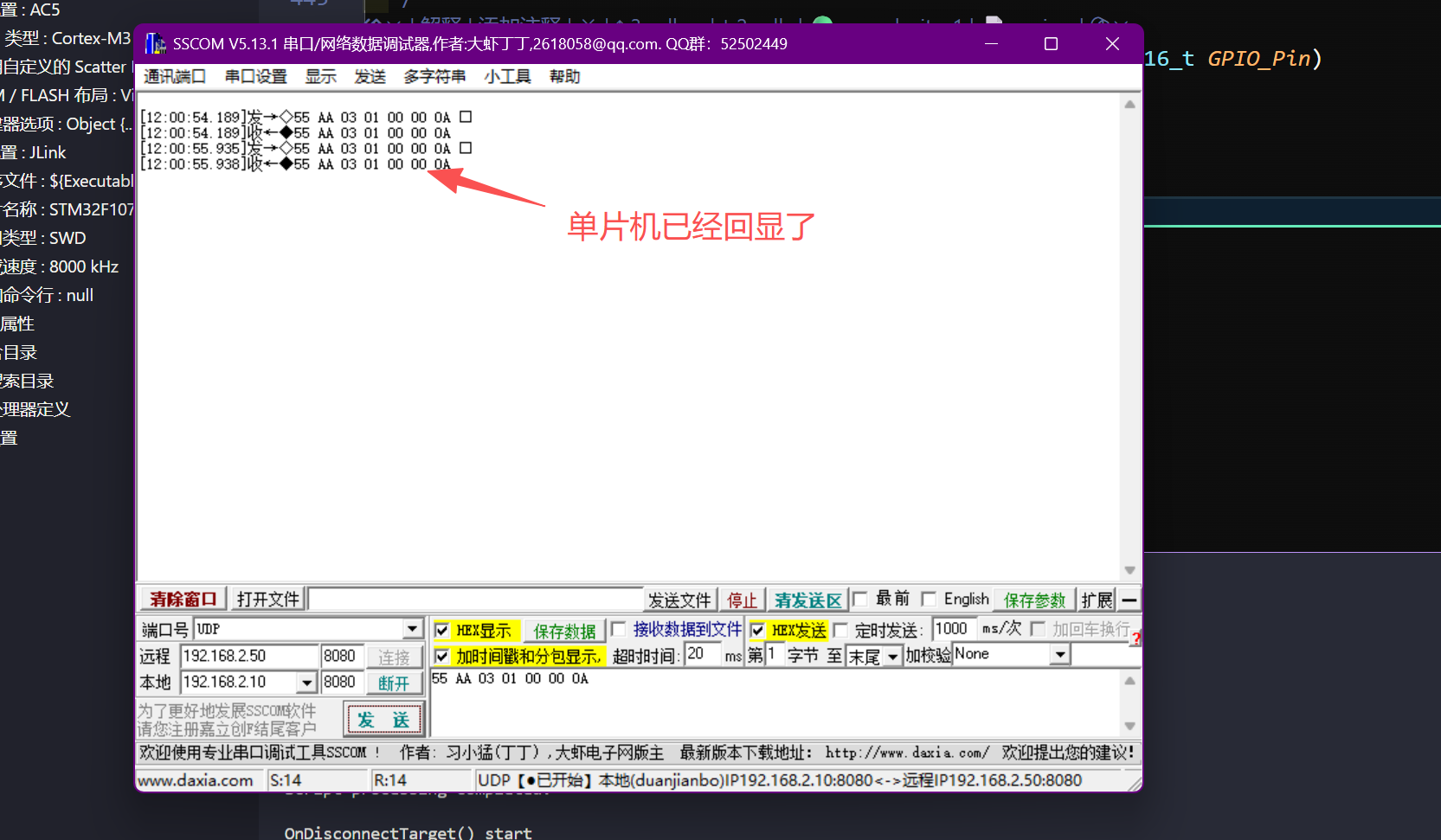Image resolution: width=1441 pixels, height=840 pixels.
Task: Click the R:14 received counter in status bar
Action: [390, 780]
